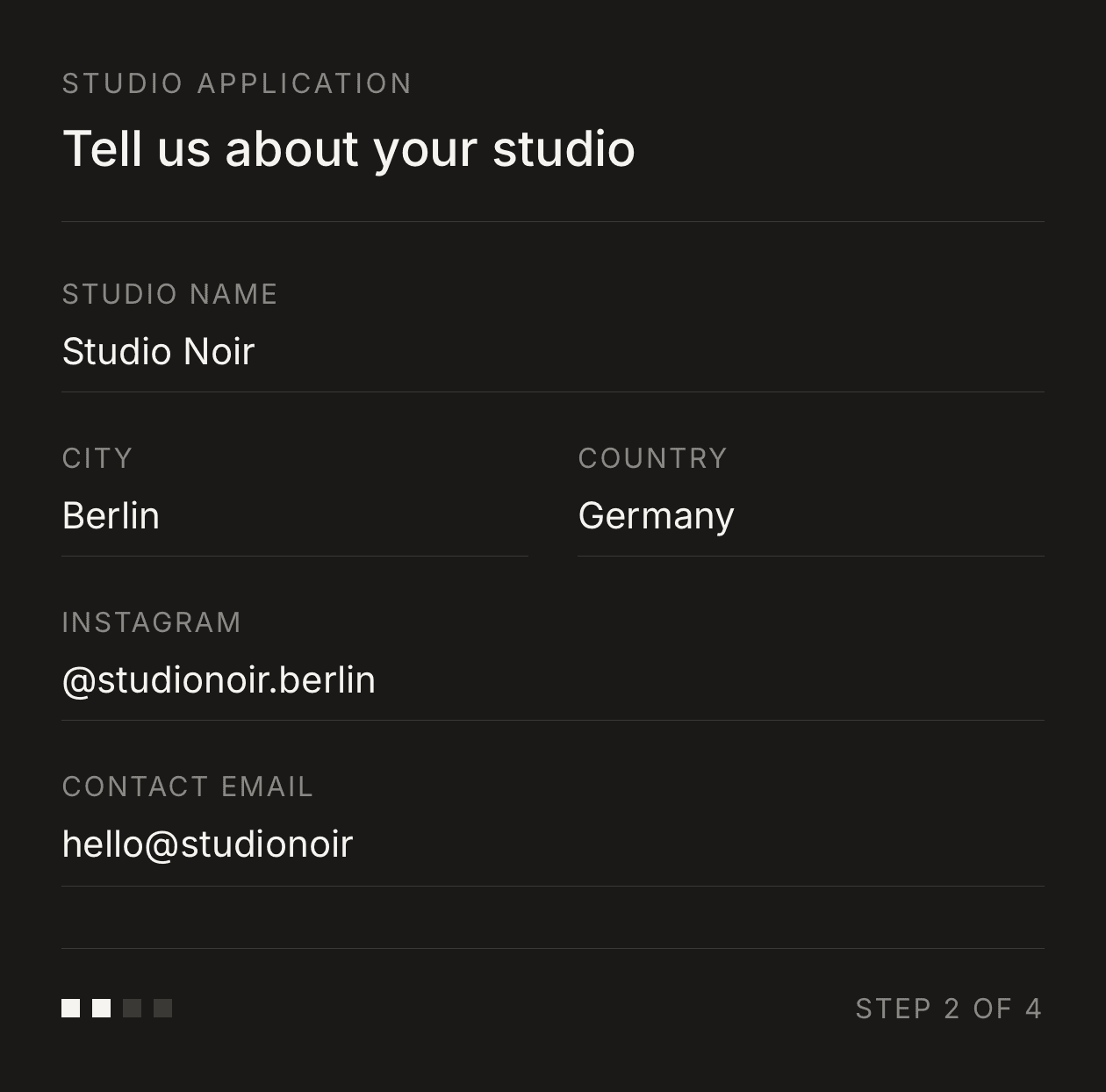Click the hello@studionoir email text
The width and height of the screenshot is (1106, 1092).
(x=207, y=844)
